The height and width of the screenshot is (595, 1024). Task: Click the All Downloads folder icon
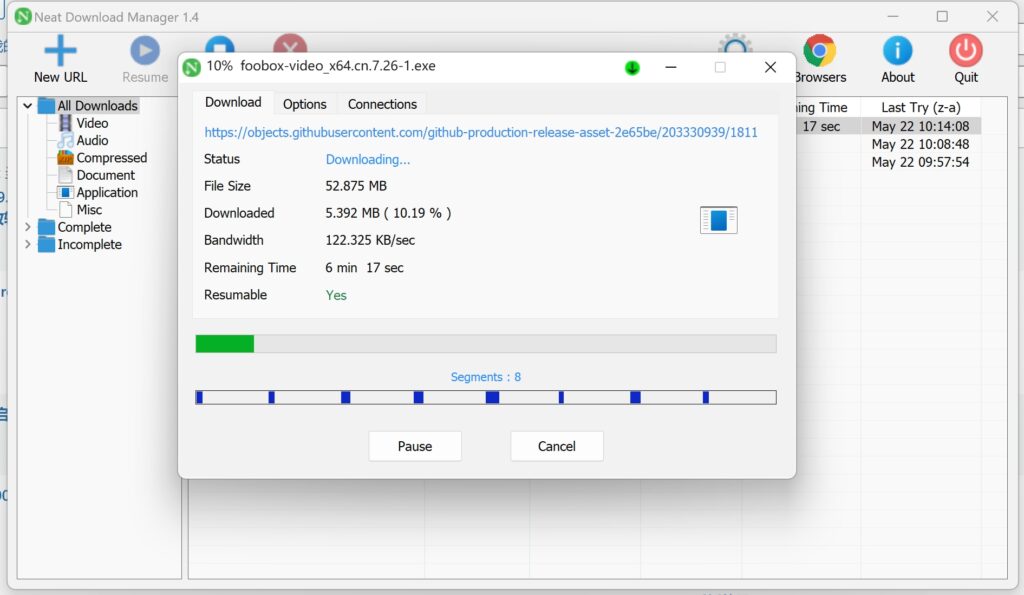(x=46, y=105)
